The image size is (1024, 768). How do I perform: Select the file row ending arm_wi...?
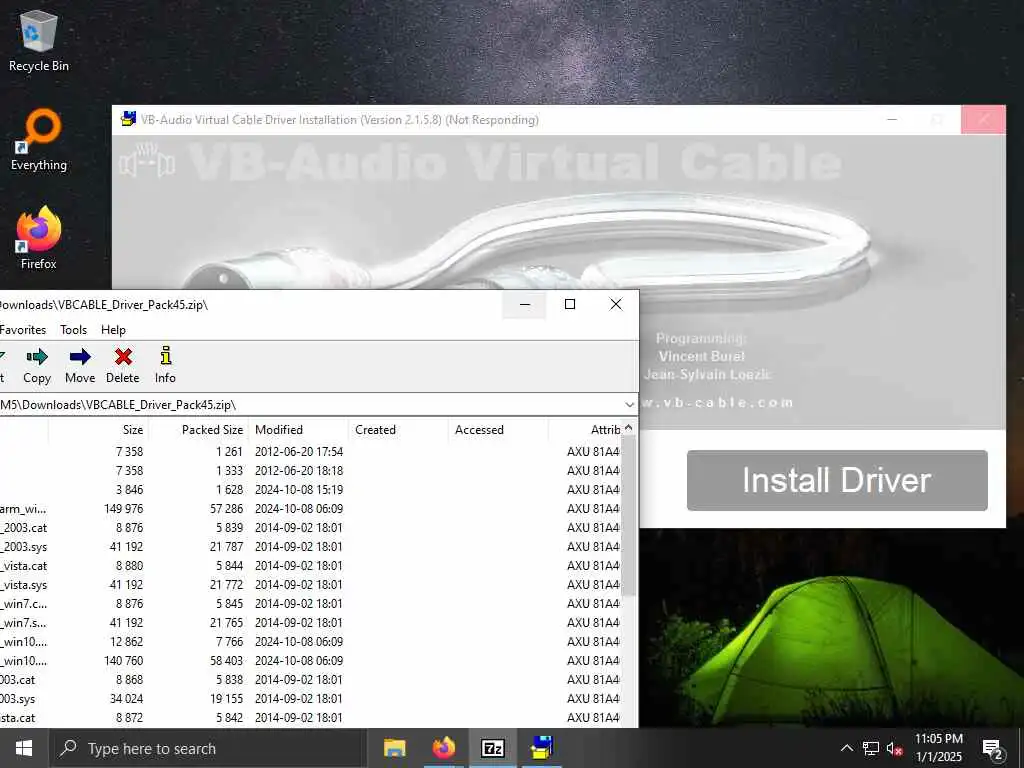310,508
